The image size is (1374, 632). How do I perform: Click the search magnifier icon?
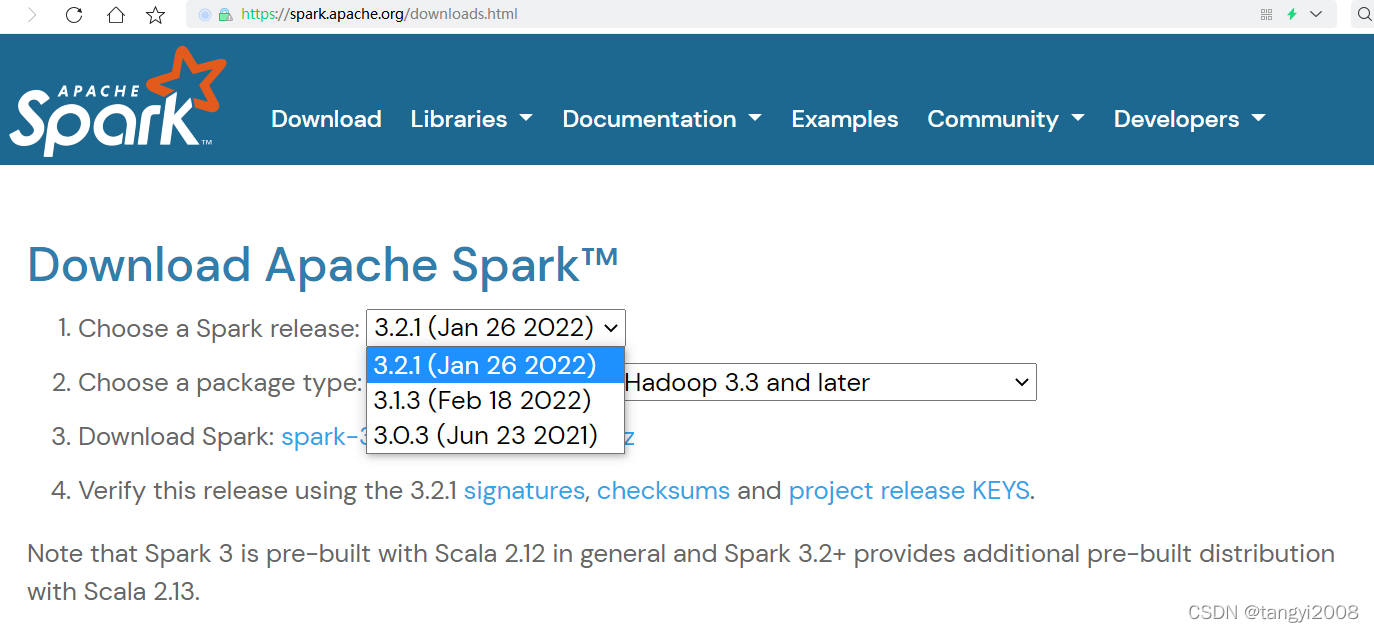[1364, 15]
